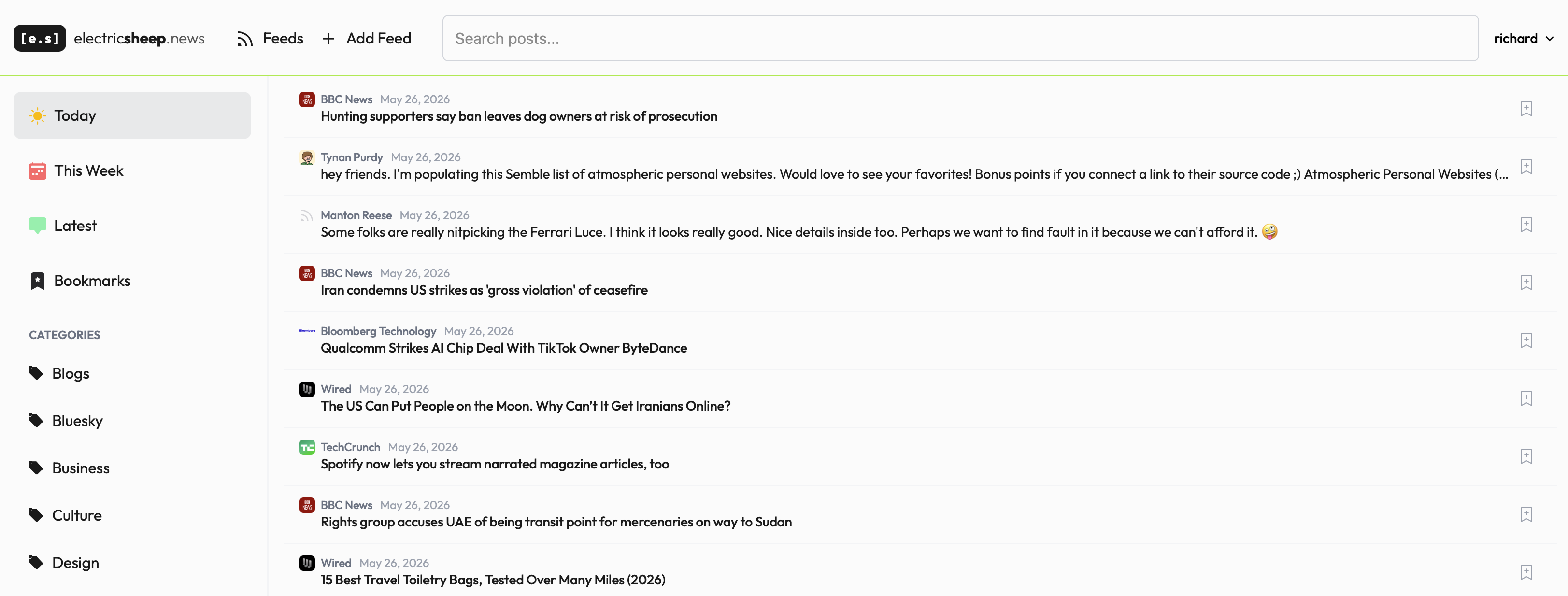Switch to Latest view

(132, 226)
